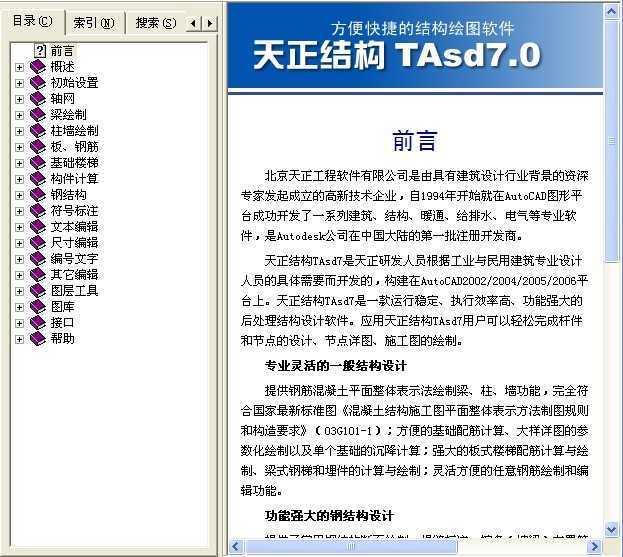Image resolution: width=623 pixels, height=557 pixels.
Task: Click the vertical scrollbar down arrow
Action: 611,529
